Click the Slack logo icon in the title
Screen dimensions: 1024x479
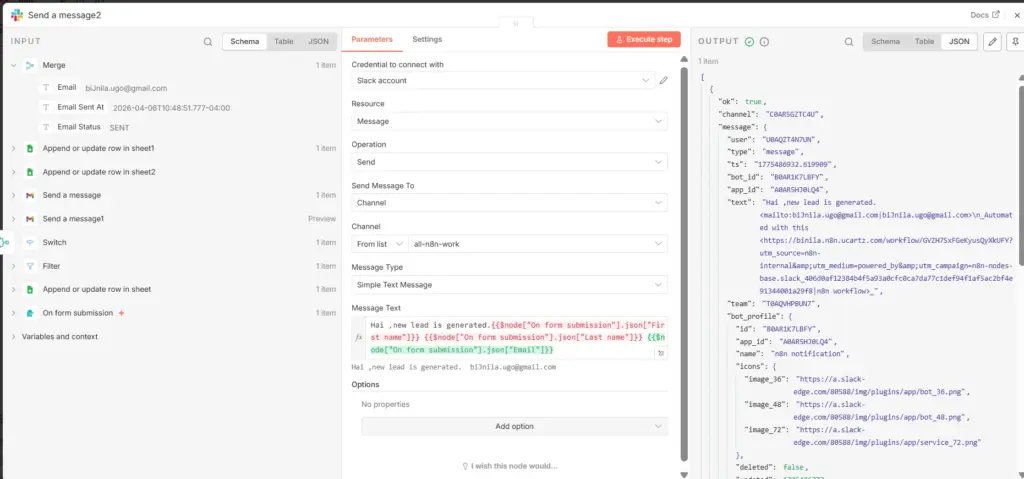click(17, 15)
